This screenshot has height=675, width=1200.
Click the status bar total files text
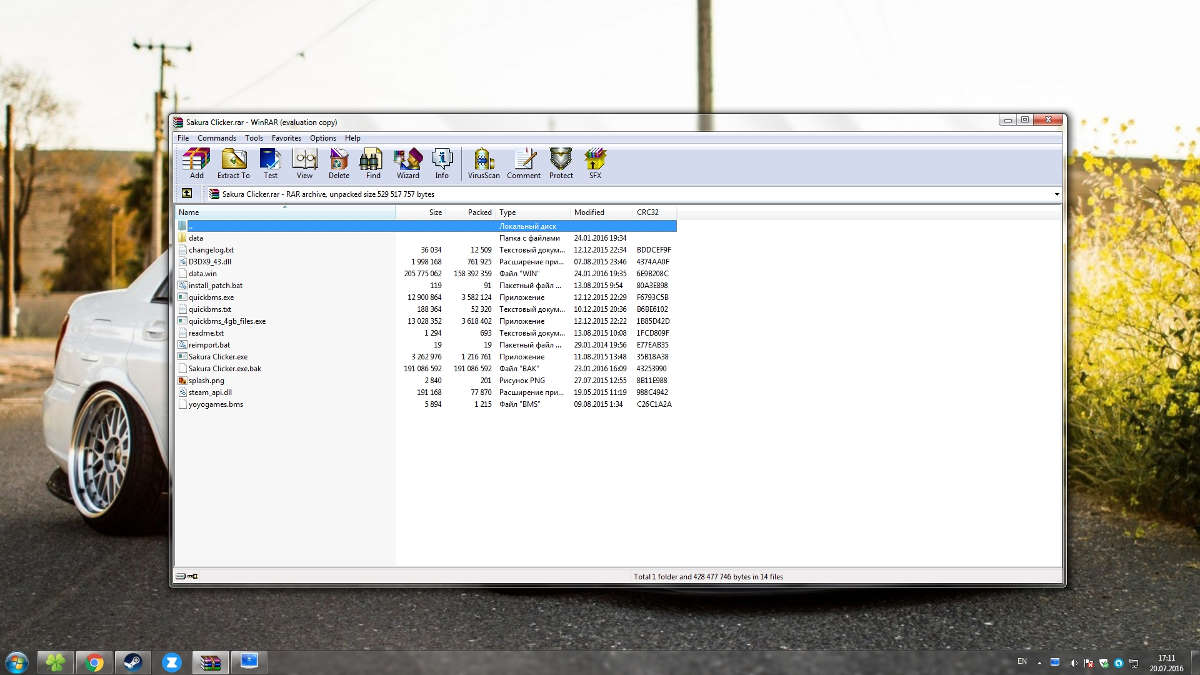click(x=709, y=577)
